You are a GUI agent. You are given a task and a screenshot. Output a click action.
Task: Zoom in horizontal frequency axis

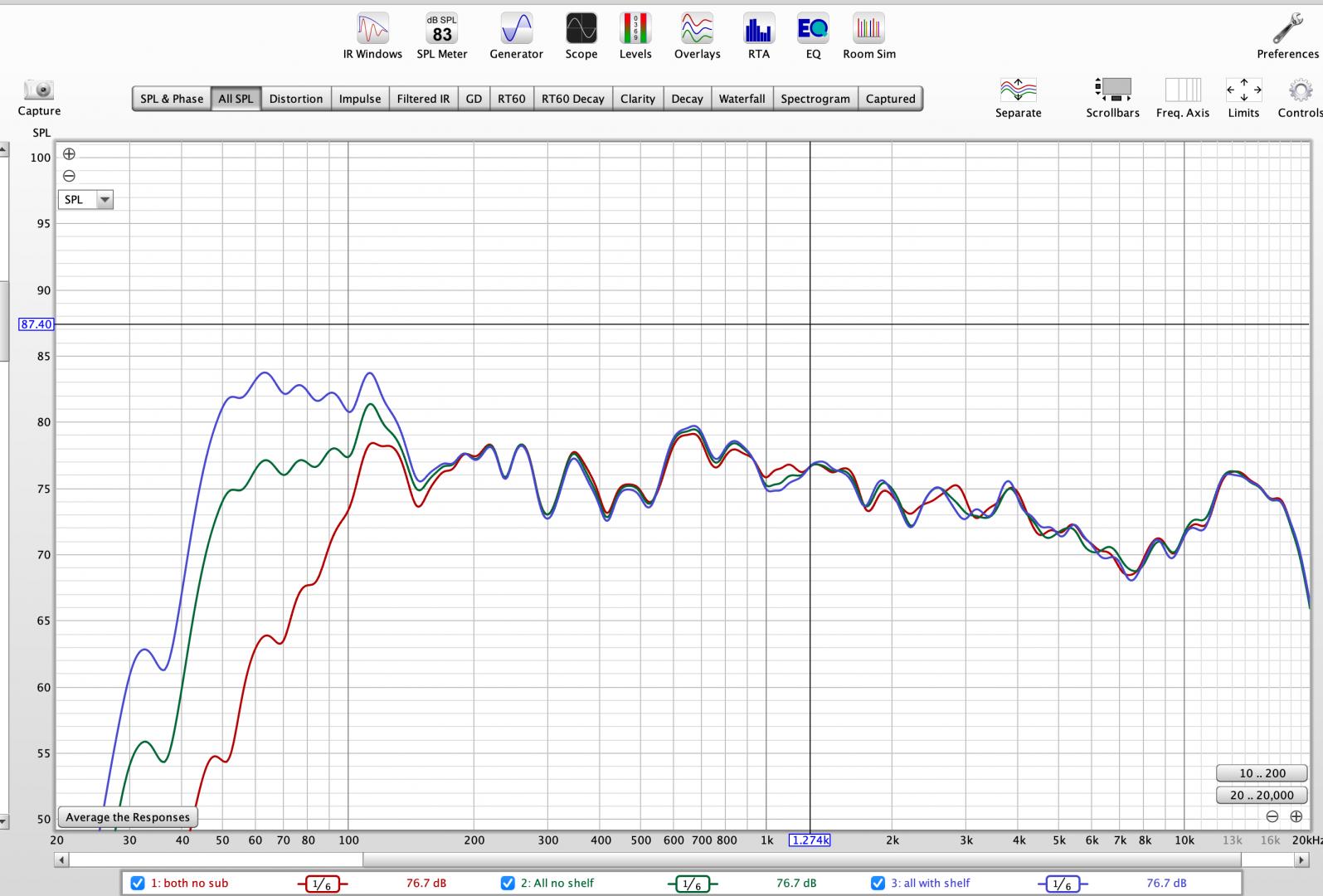click(1296, 816)
